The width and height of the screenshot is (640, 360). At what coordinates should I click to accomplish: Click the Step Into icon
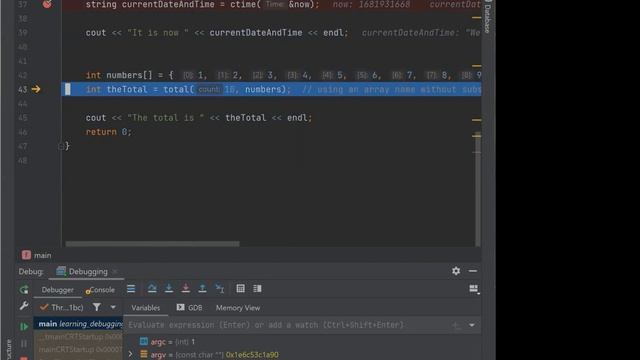[x=169, y=289]
